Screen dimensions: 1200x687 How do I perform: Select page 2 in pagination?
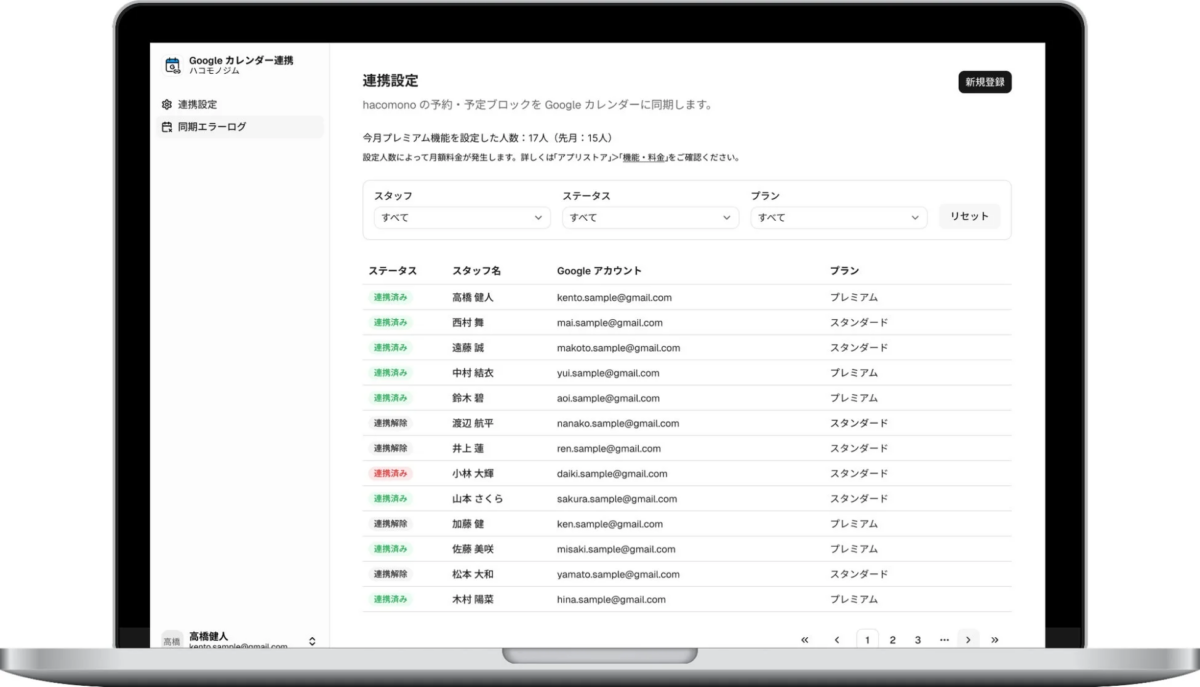pyautogui.click(x=892, y=640)
